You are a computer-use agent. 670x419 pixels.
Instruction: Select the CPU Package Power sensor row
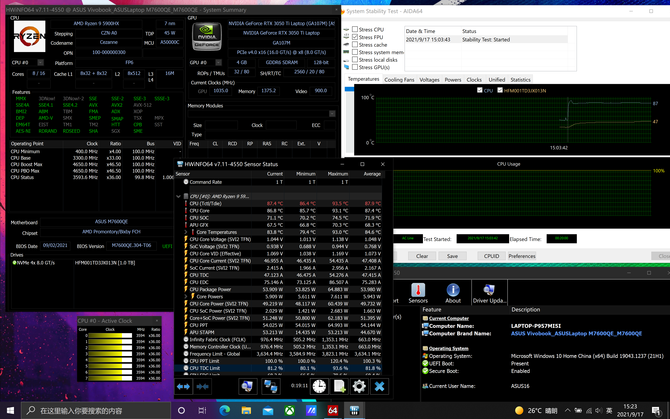[x=278, y=289]
